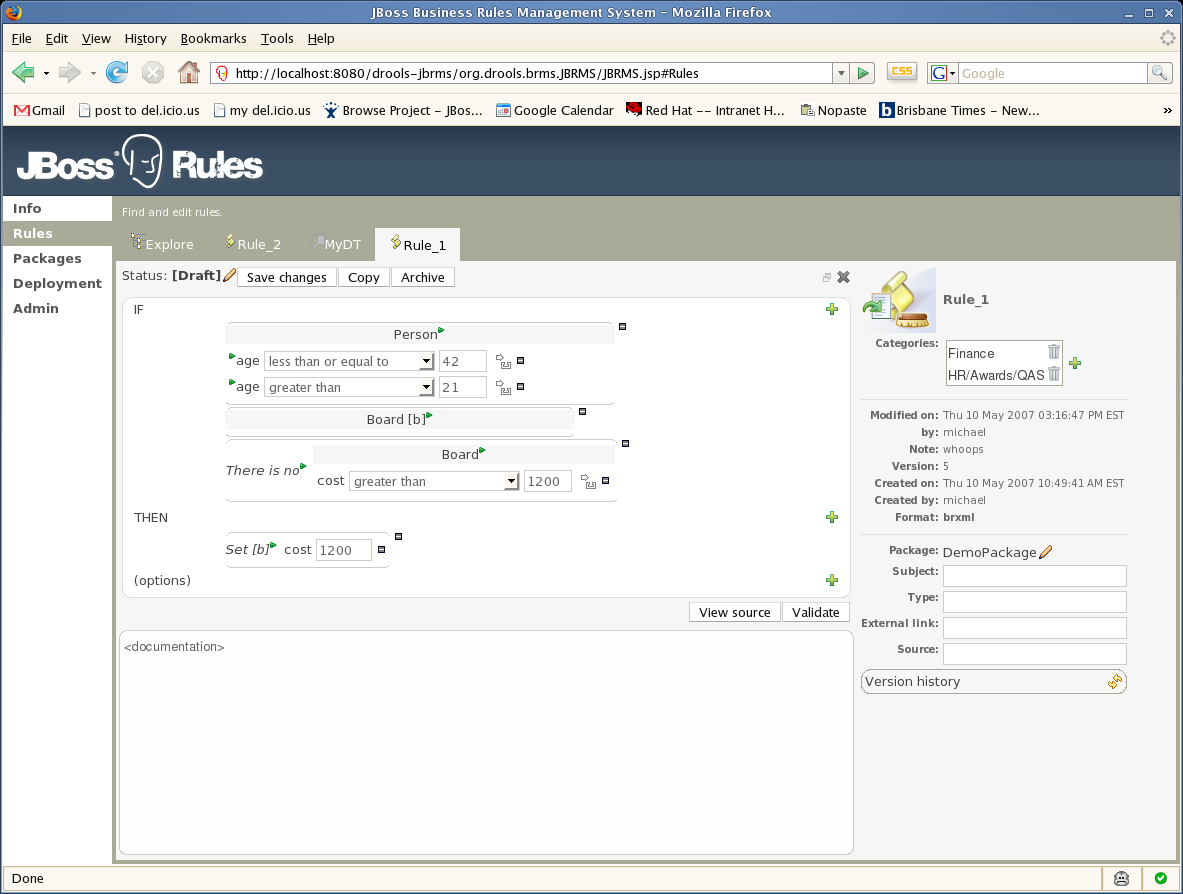Click the connective icon next to age 42

click(x=503, y=362)
